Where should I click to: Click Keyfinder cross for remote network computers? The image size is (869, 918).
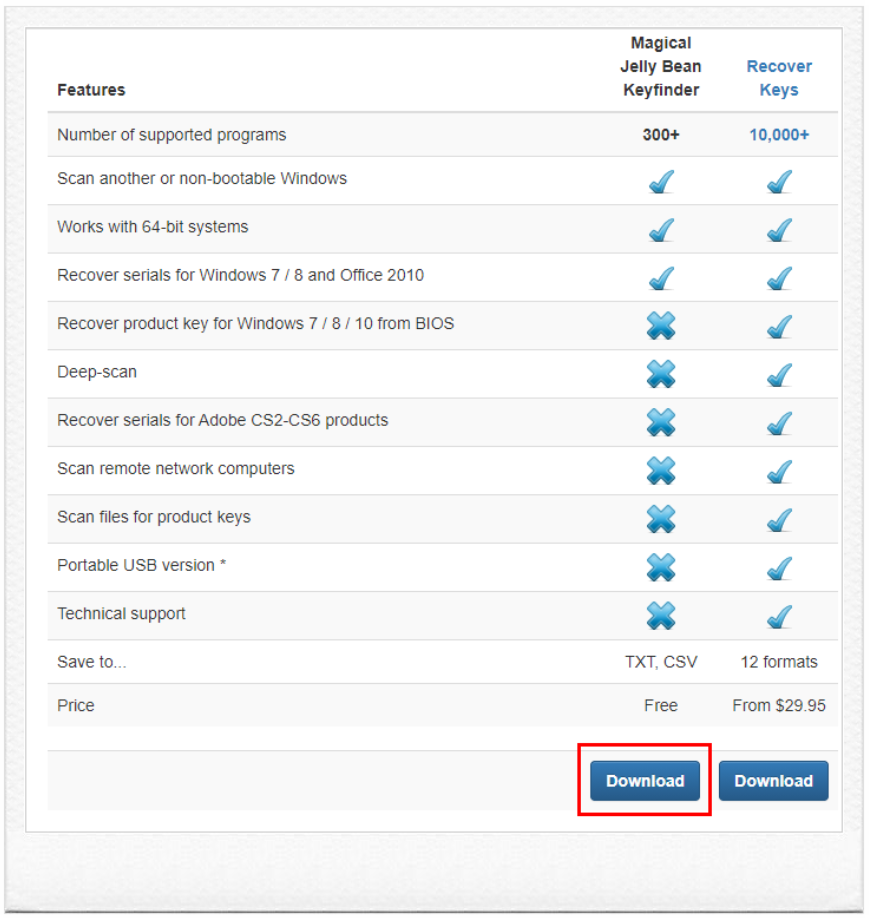click(x=661, y=471)
